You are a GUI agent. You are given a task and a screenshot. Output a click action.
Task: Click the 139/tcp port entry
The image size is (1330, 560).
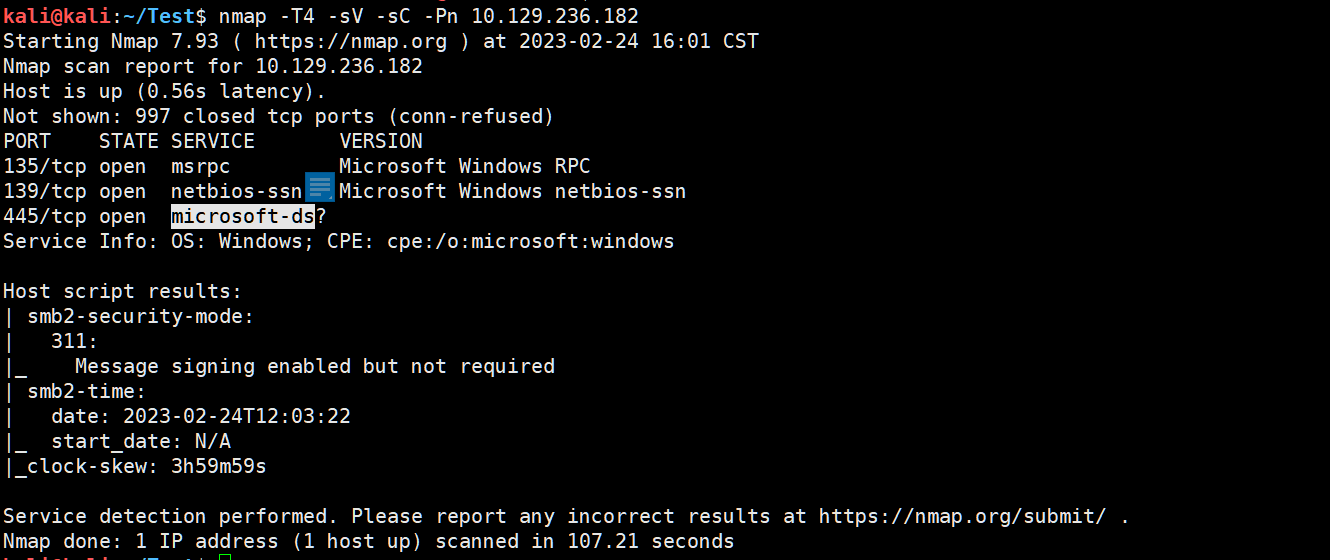point(44,192)
